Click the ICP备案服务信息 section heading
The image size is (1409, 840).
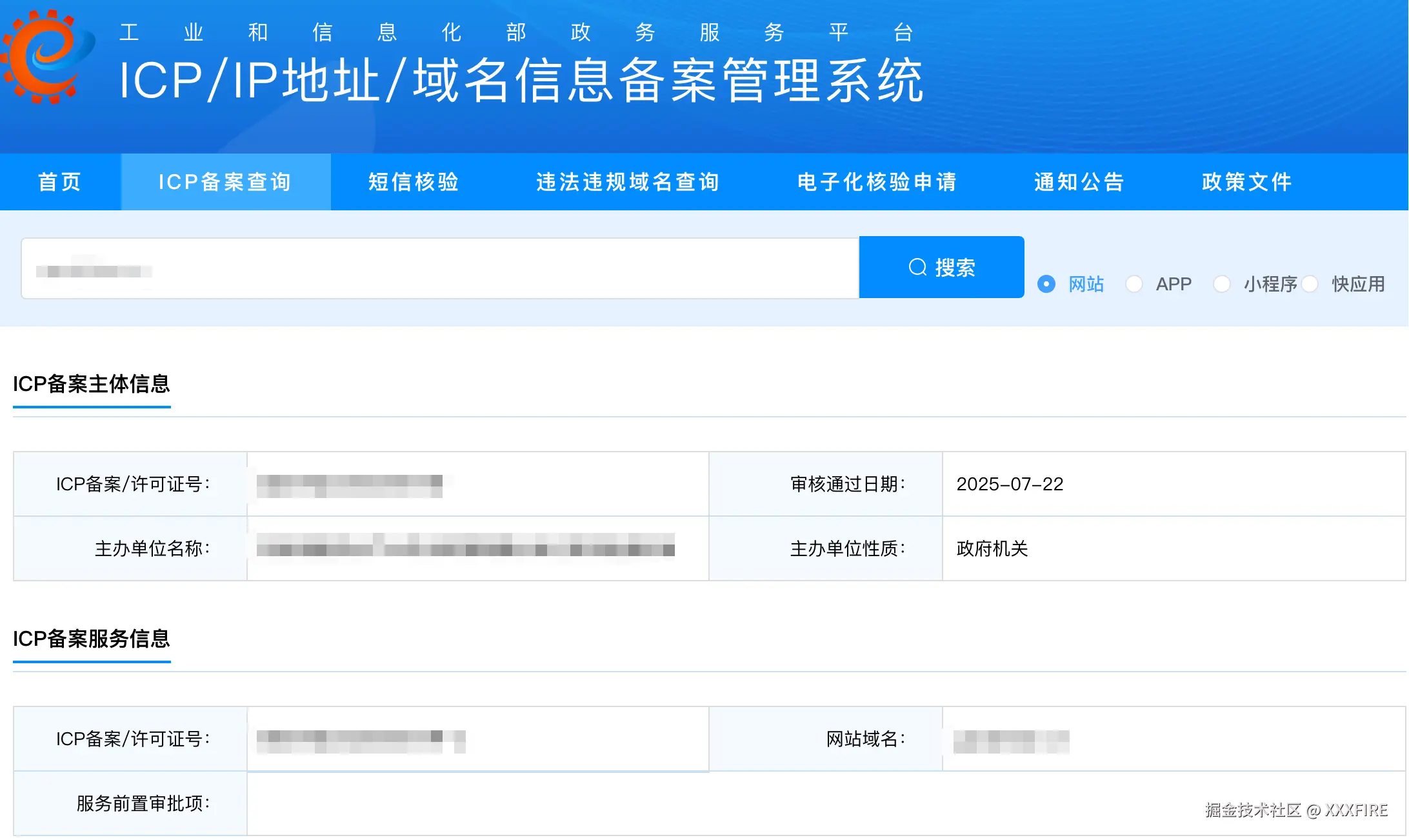click(92, 639)
